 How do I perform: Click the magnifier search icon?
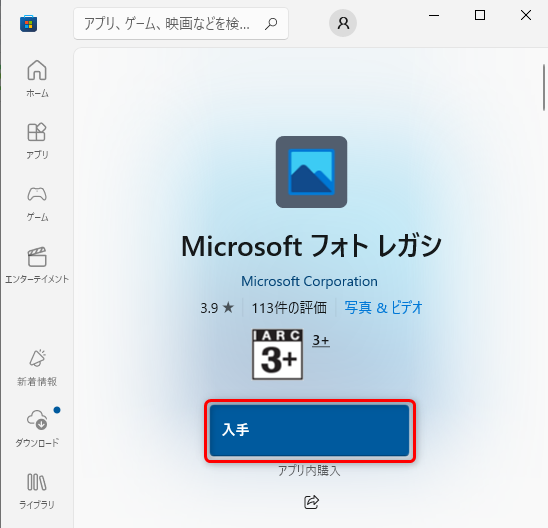(x=271, y=24)
